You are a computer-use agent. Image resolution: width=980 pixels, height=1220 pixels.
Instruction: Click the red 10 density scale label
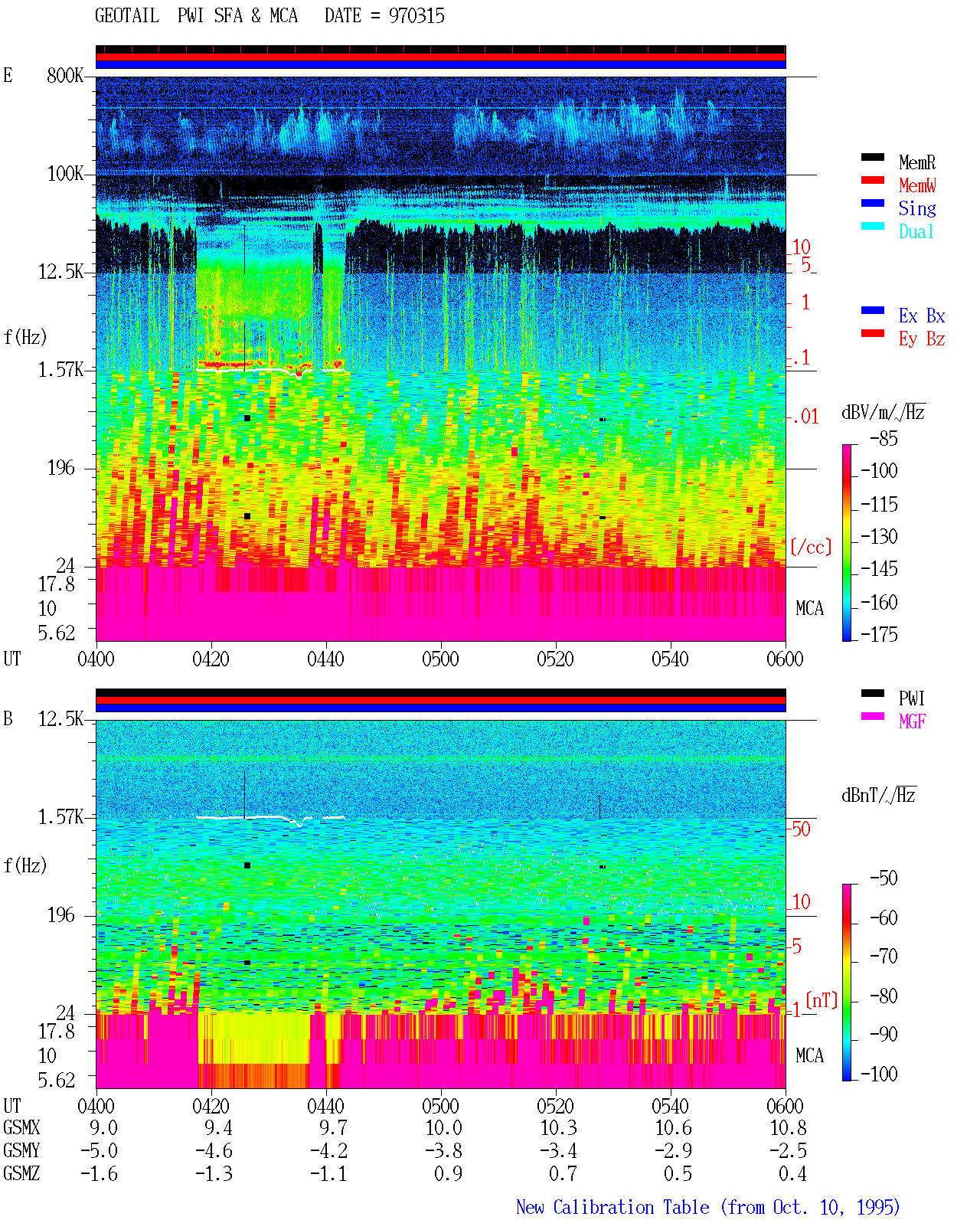pos(801,247)
